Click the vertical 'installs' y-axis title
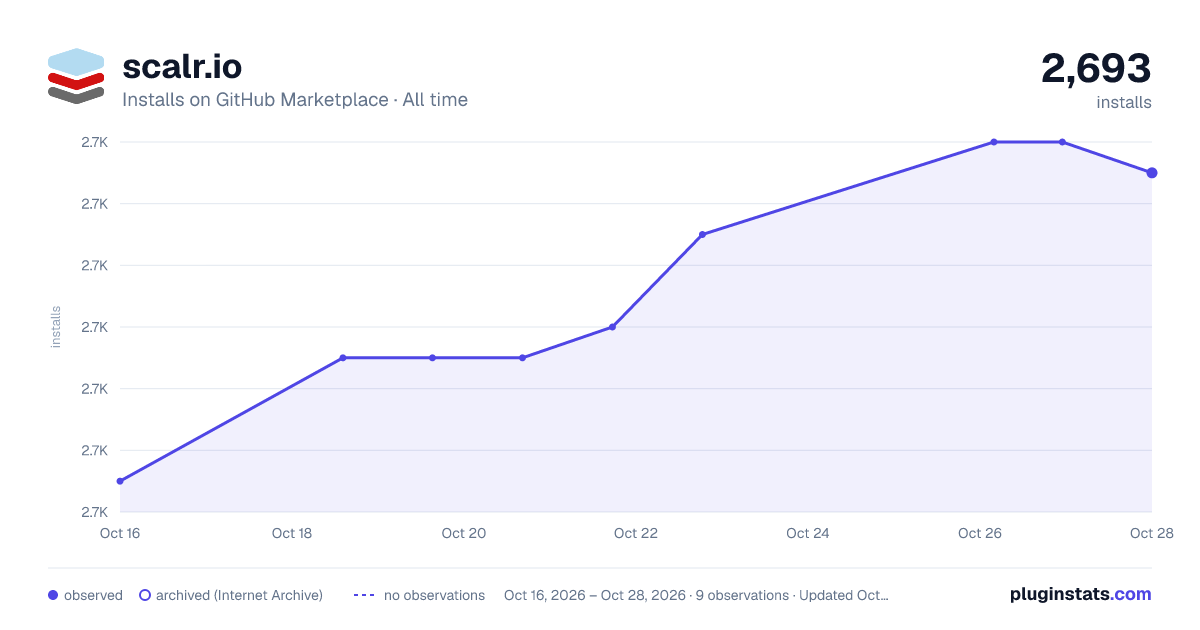This screenshot has width=1200, height=630. tap(56, 327)
